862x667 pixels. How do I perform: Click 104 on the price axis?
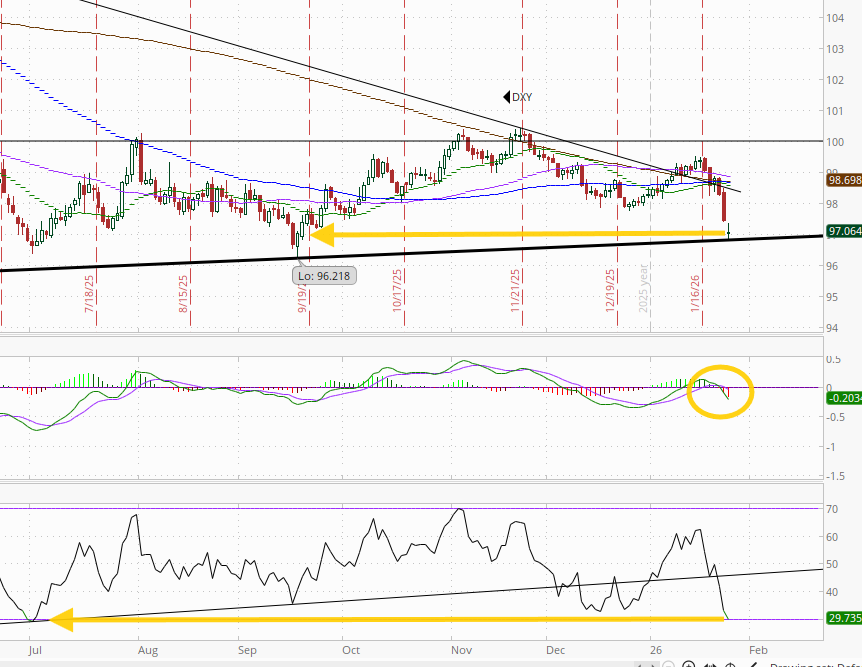click(835, 18)
